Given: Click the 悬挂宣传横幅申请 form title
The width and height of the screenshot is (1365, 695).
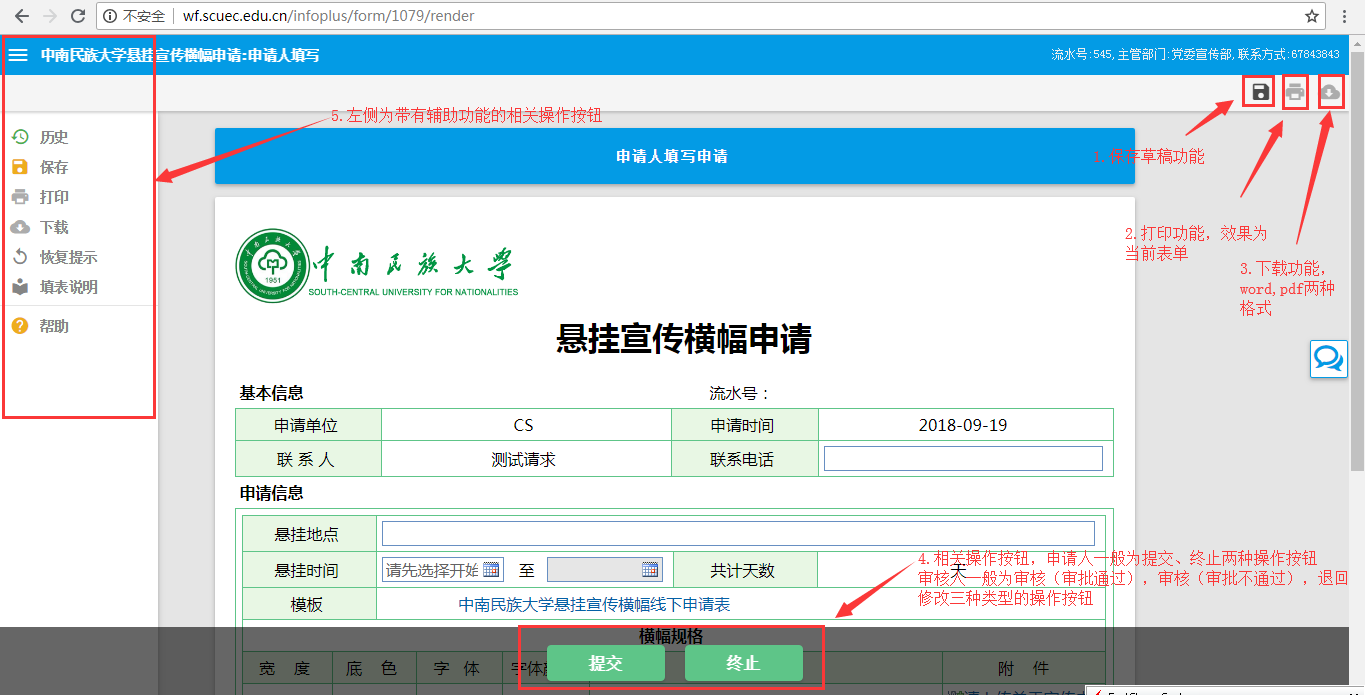Looking at the screenshot, I should 684,340.
